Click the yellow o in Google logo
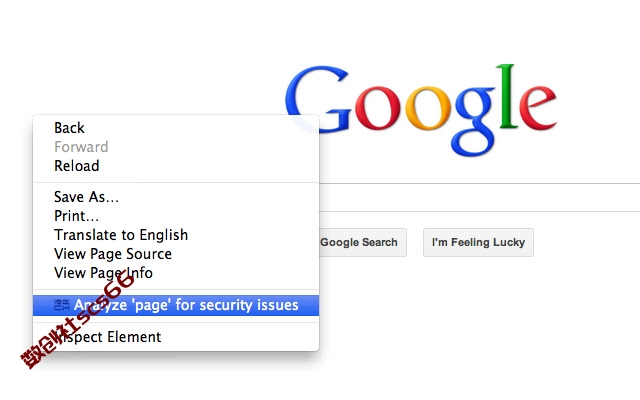 coord(428,108)
